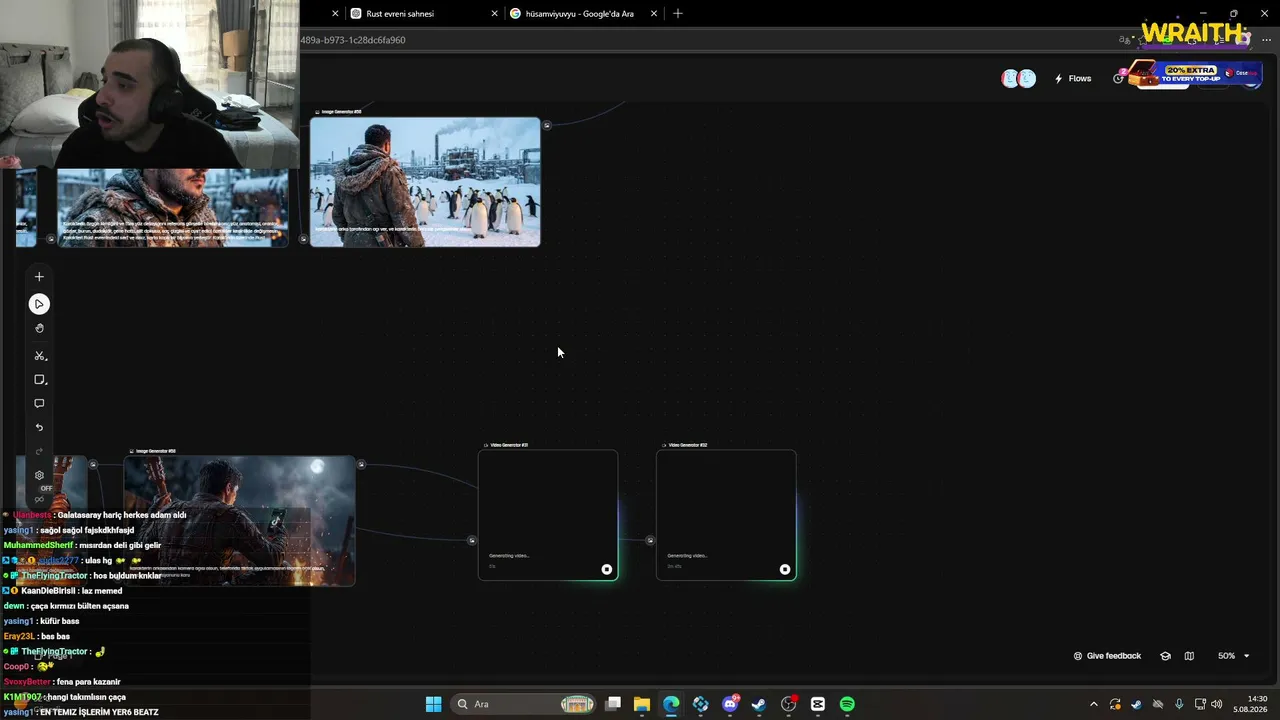The width and height of the screenshot is (1280, 720).
Task: Choose the scissors cut tool
Action: point(39,356)
